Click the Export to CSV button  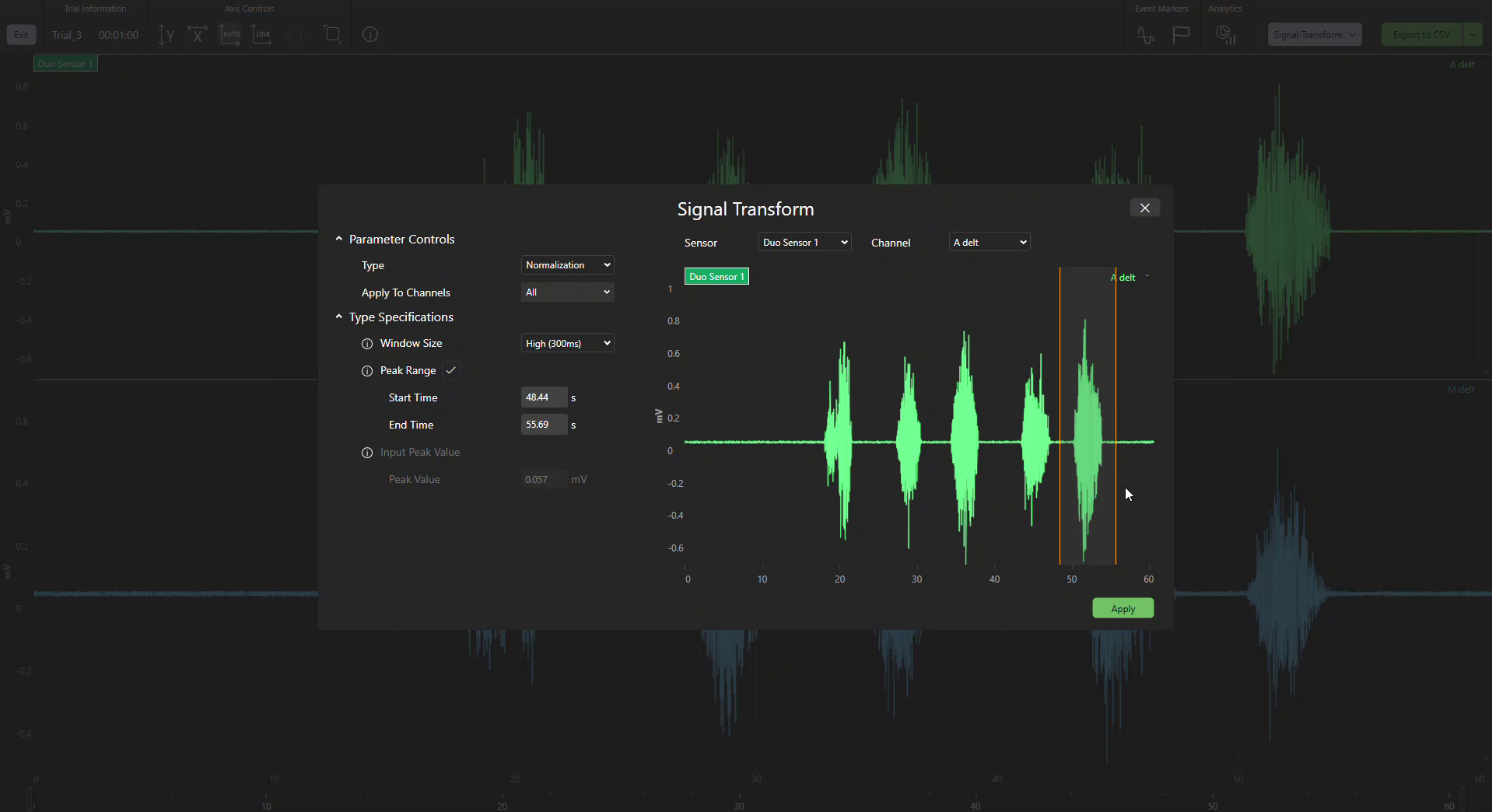[1421, 35]
